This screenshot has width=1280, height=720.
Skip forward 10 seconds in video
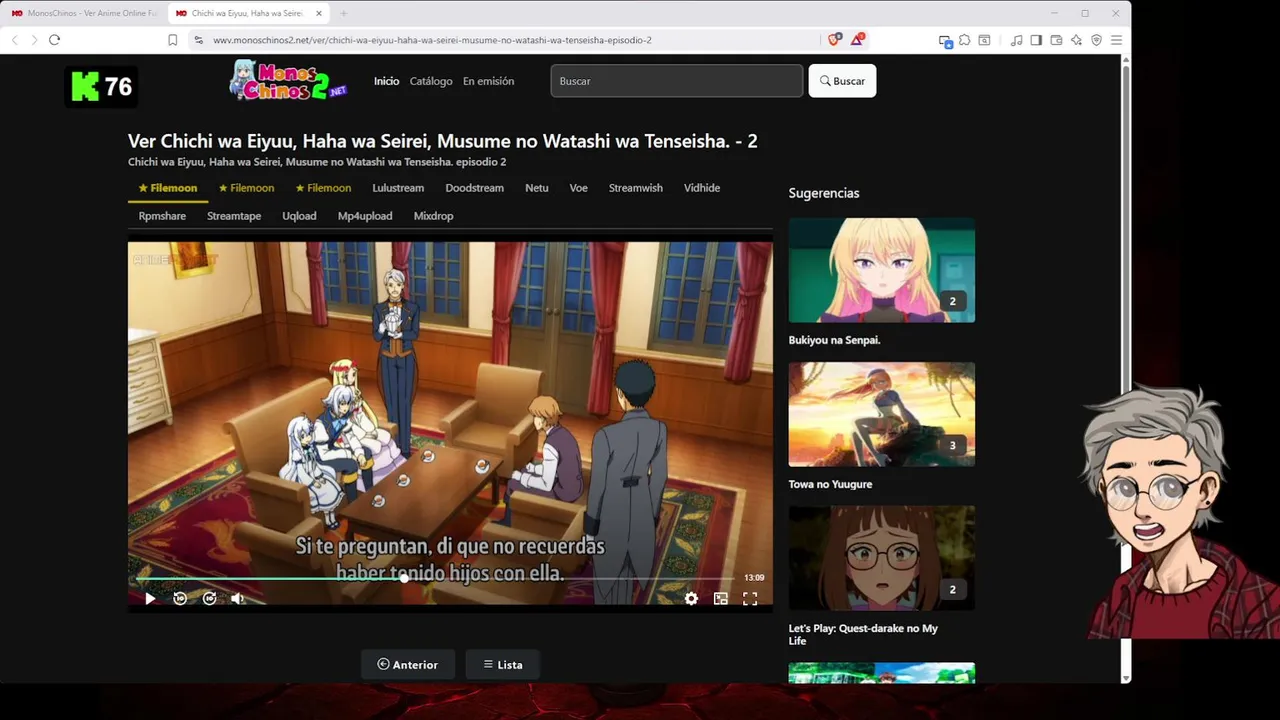(x=209, y=598)
